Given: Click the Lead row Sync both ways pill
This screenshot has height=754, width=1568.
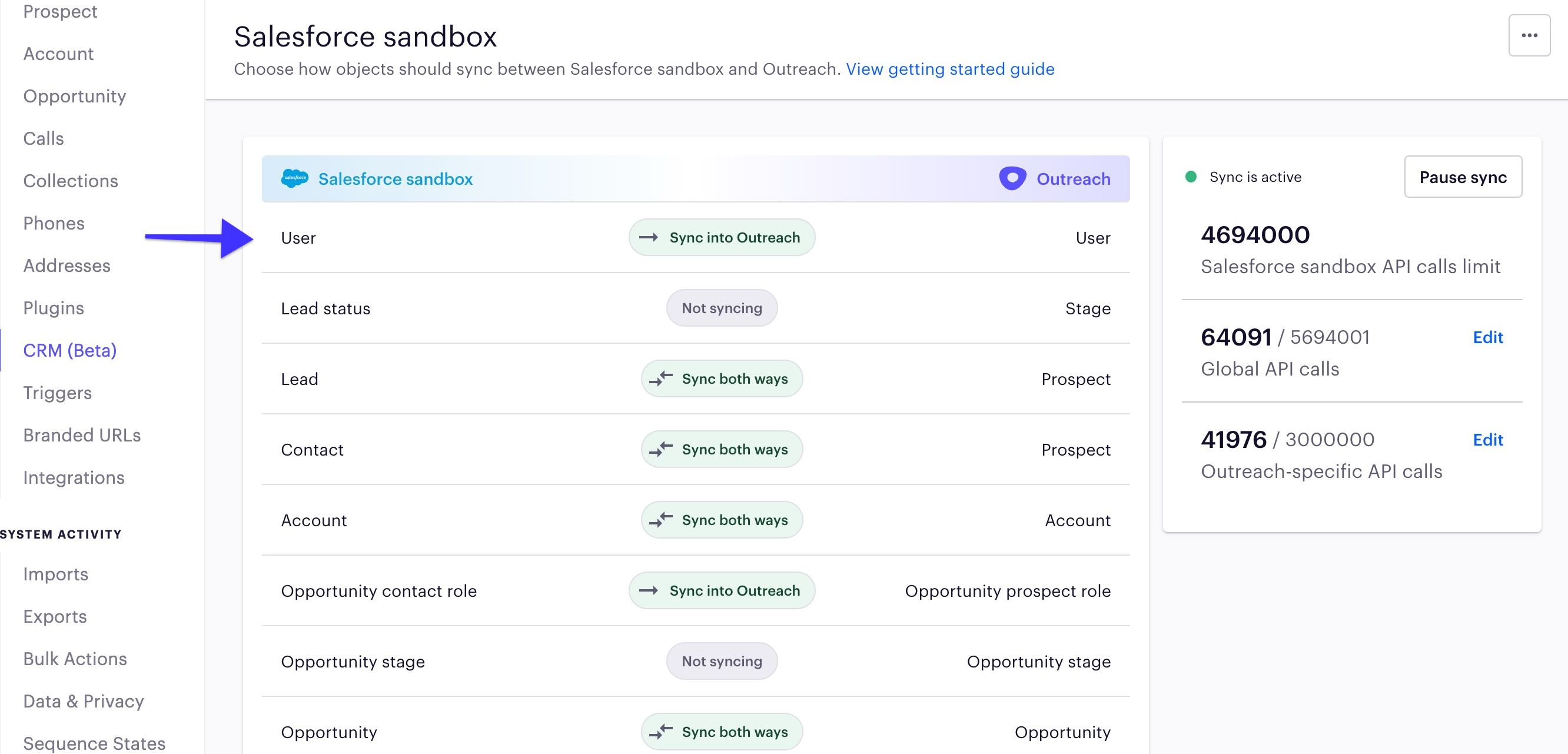Looking at the screenshot, I should (721, 378).
